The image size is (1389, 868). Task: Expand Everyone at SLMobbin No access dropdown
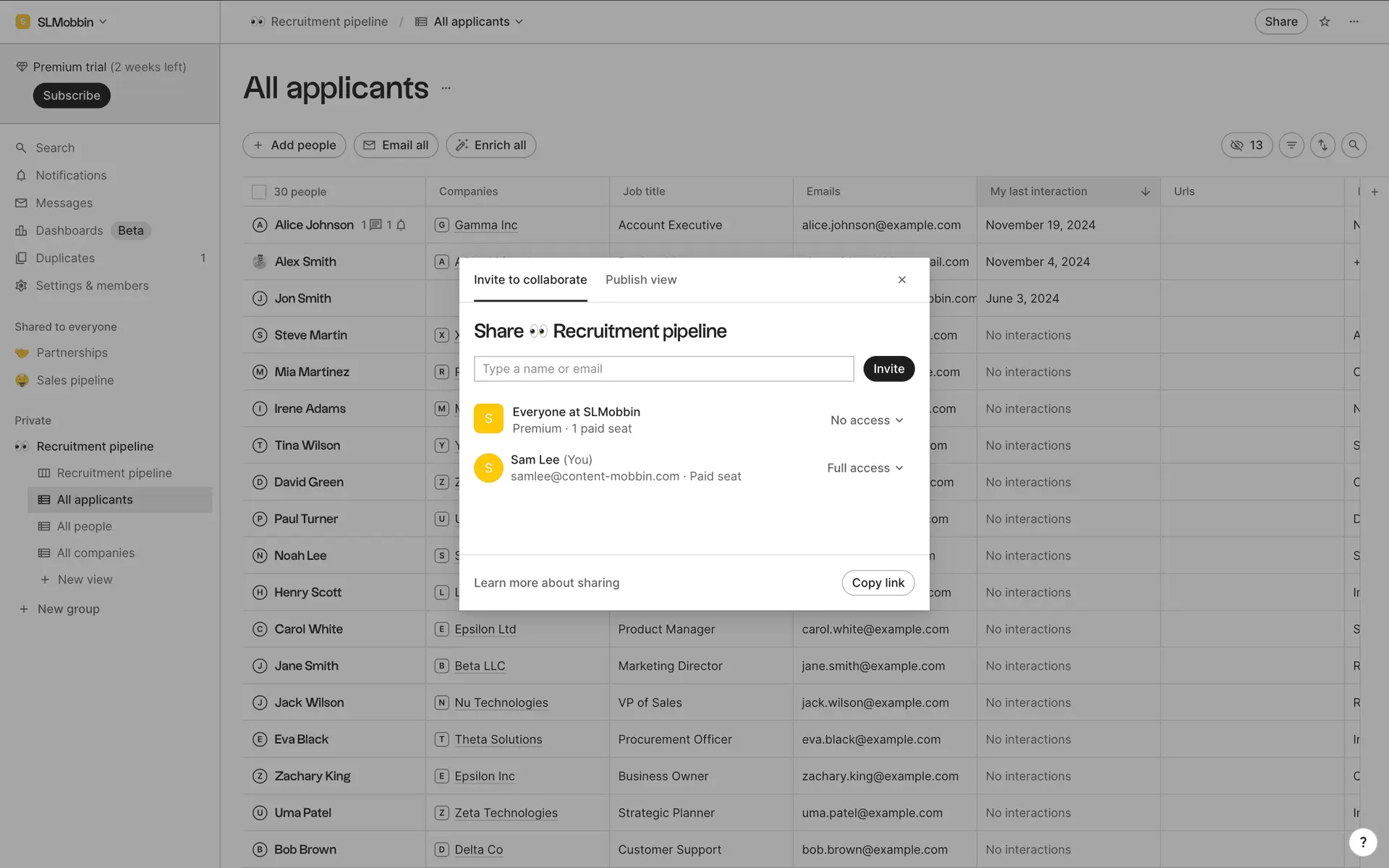pos(867,420)
